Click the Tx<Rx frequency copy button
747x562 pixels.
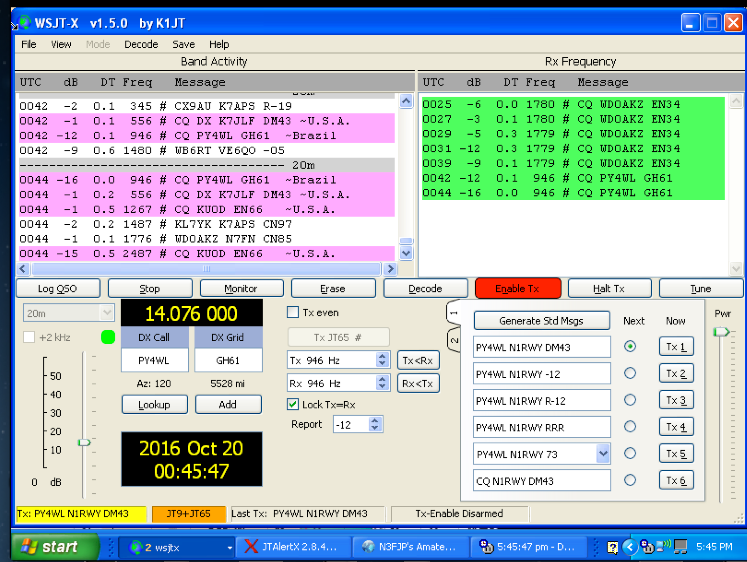click(417, 360)
